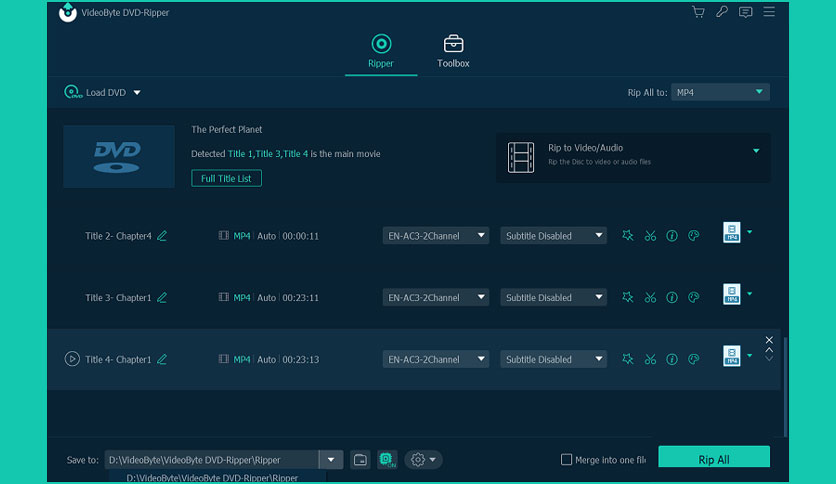836x484 pixels.
Task: Switch to the Toolbox tab
Action: click(x=453, y=51)
